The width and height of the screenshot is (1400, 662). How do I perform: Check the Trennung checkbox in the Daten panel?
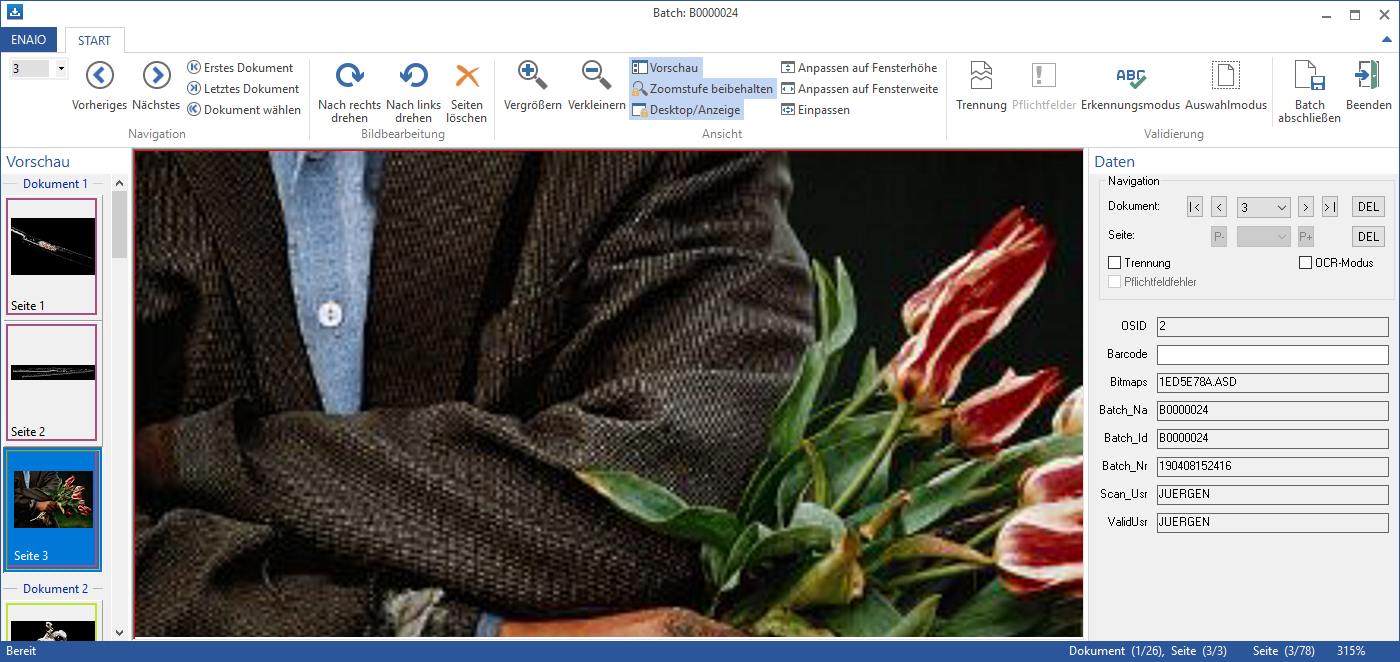[1115, 262]
